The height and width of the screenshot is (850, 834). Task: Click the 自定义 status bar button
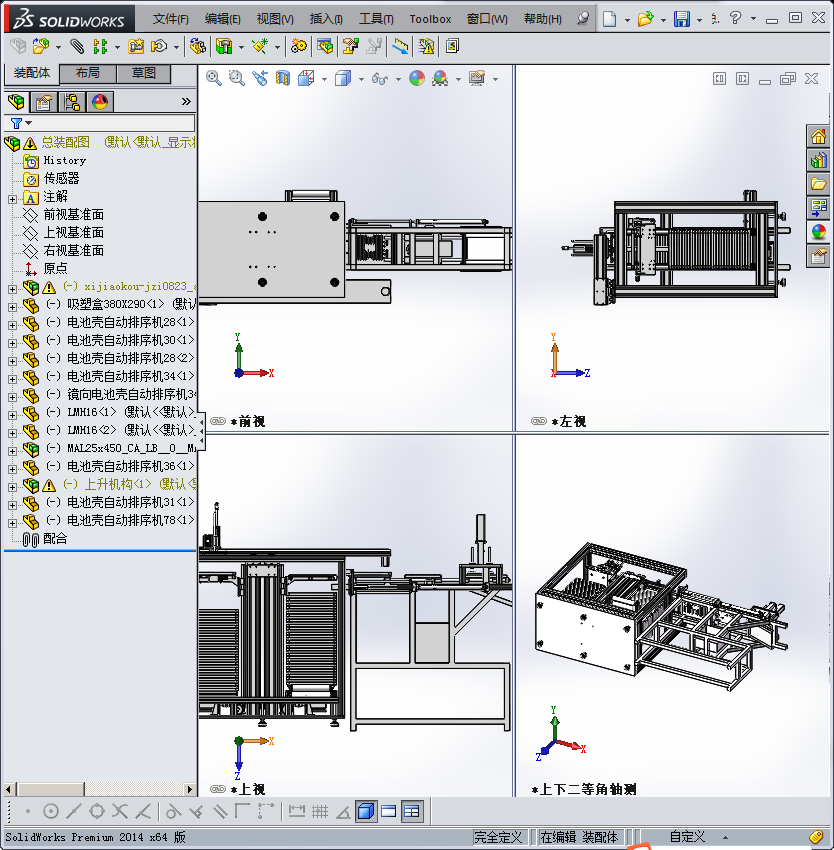687,837
